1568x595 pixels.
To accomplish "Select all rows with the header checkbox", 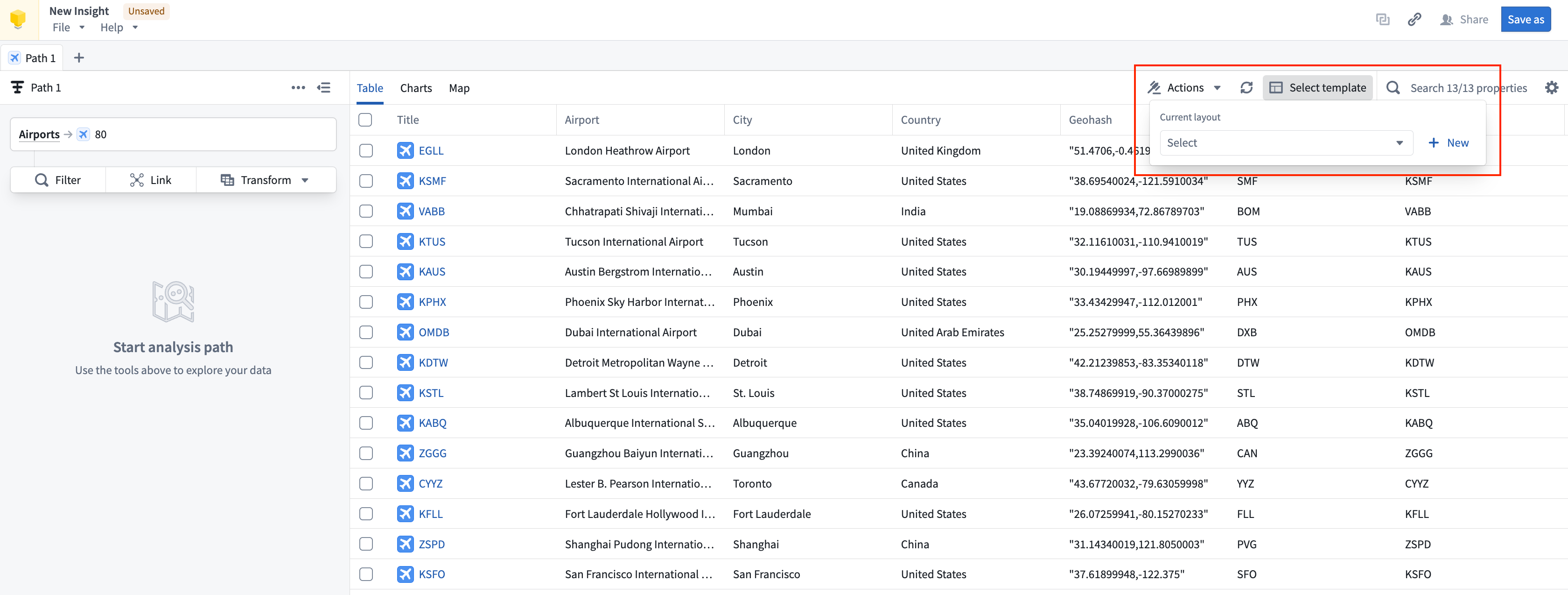I will (x=366, y=120).
